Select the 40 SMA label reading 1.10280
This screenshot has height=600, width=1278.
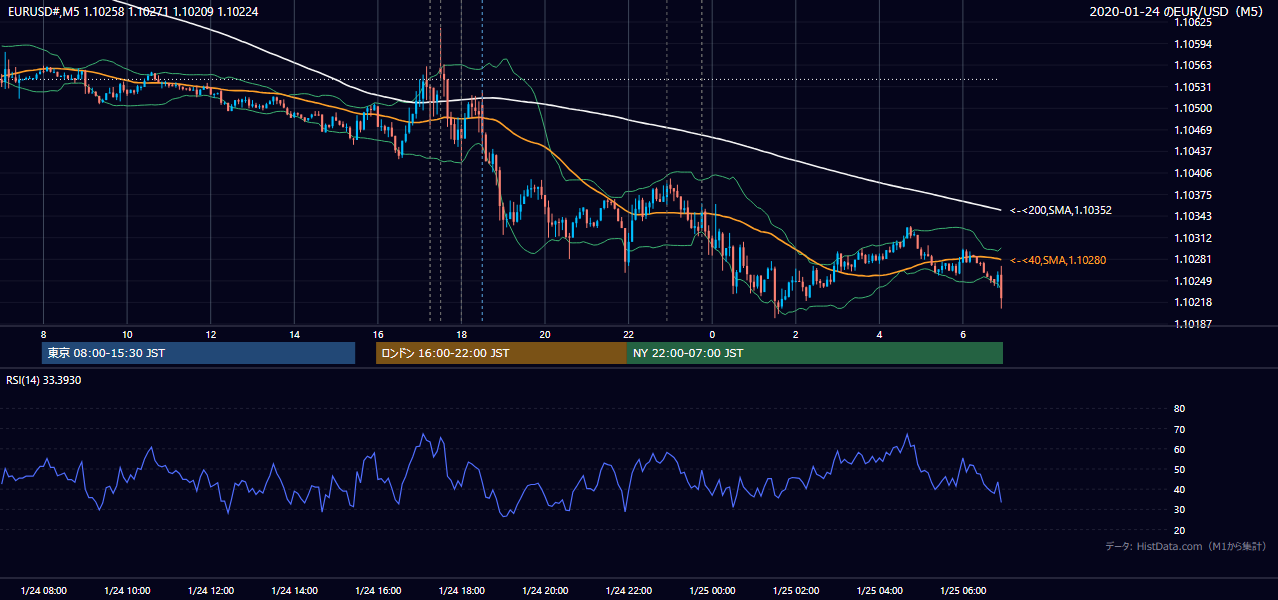(1057, 260)
